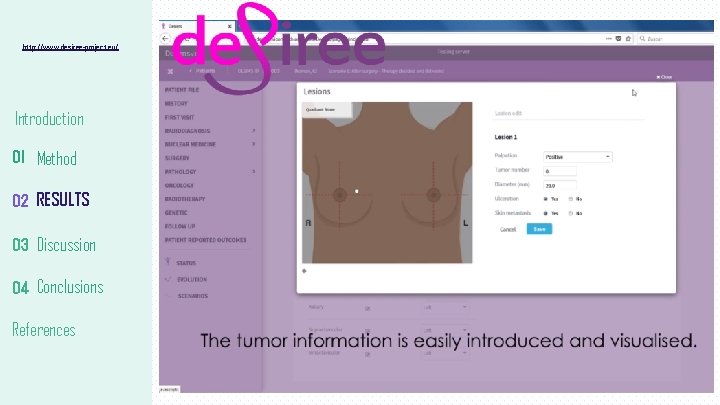Image resolution: width=720 pixels, height=405 pixels.
Task: Click the Pocket shield icon in address bar
Action: click(619, 39)
